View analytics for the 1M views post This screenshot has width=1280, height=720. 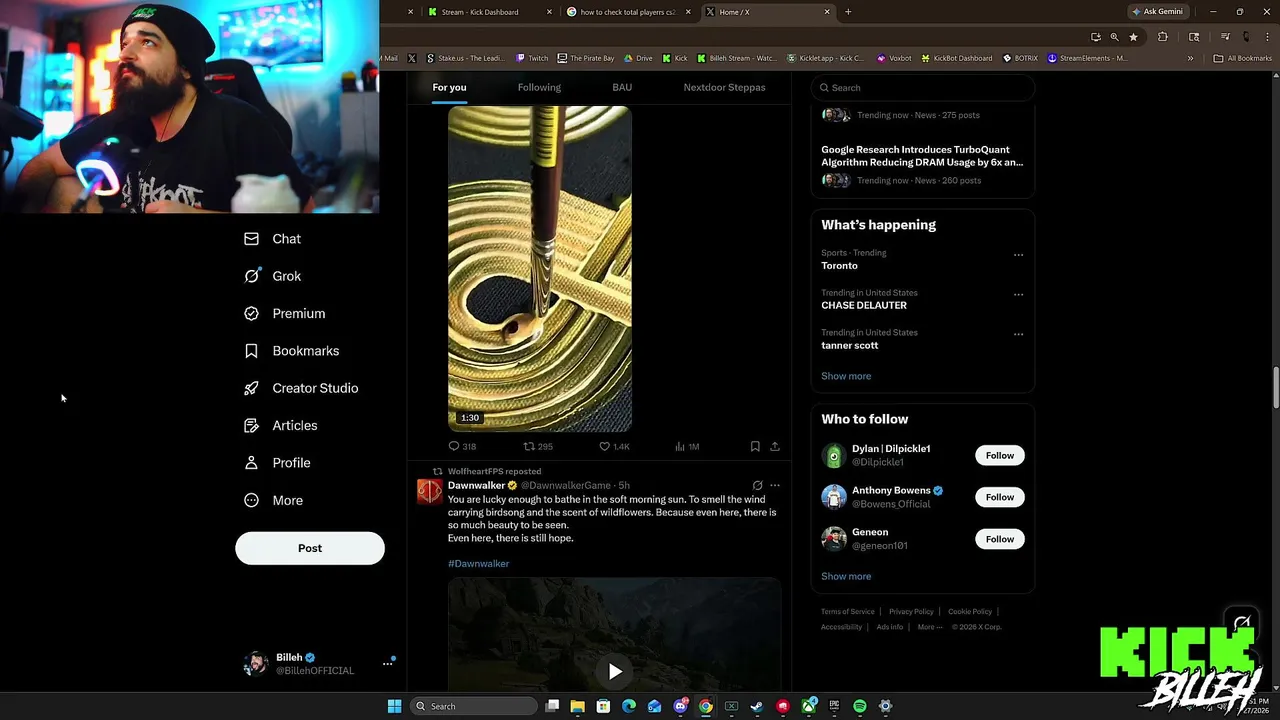pos(687,446)
